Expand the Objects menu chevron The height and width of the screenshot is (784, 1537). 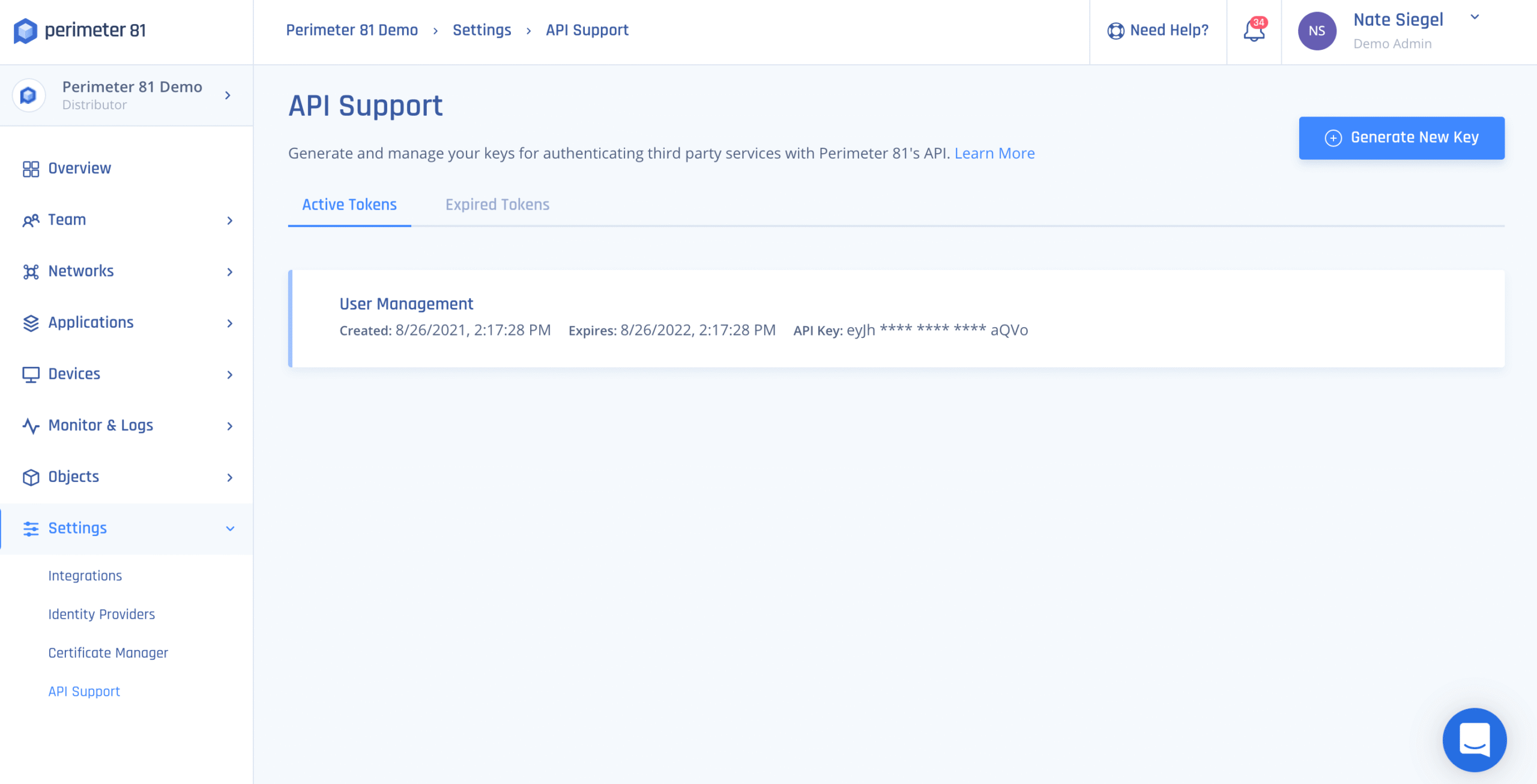pyautogui.click(x=229, y=477)
